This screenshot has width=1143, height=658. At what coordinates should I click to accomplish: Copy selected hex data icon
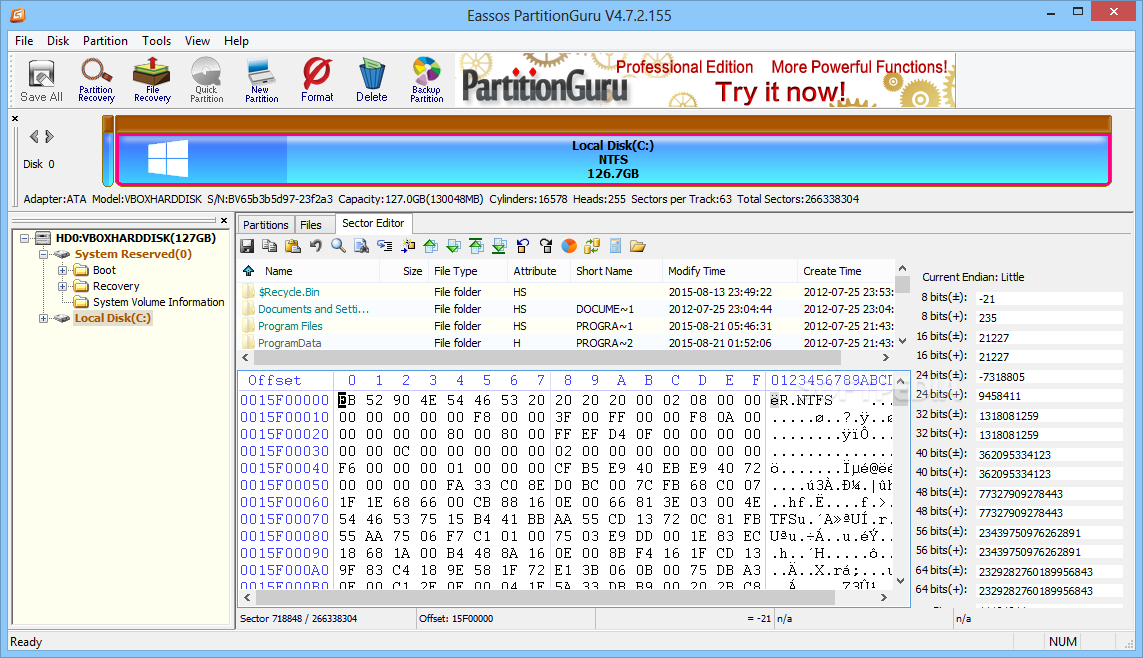click(270, 246)
